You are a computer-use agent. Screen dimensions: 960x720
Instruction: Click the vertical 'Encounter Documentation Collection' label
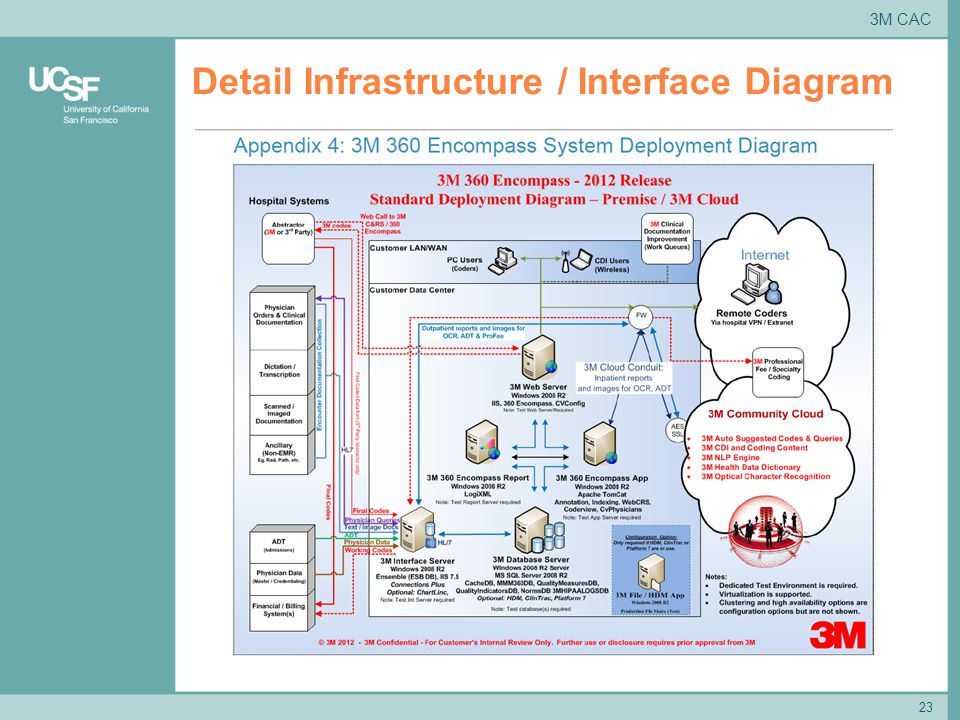coord(320,375)
